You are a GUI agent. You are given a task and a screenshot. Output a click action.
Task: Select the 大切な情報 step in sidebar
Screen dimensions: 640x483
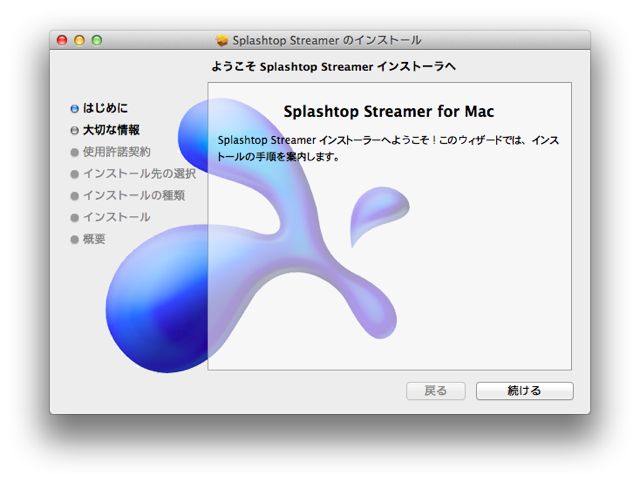tap(111, 130)
